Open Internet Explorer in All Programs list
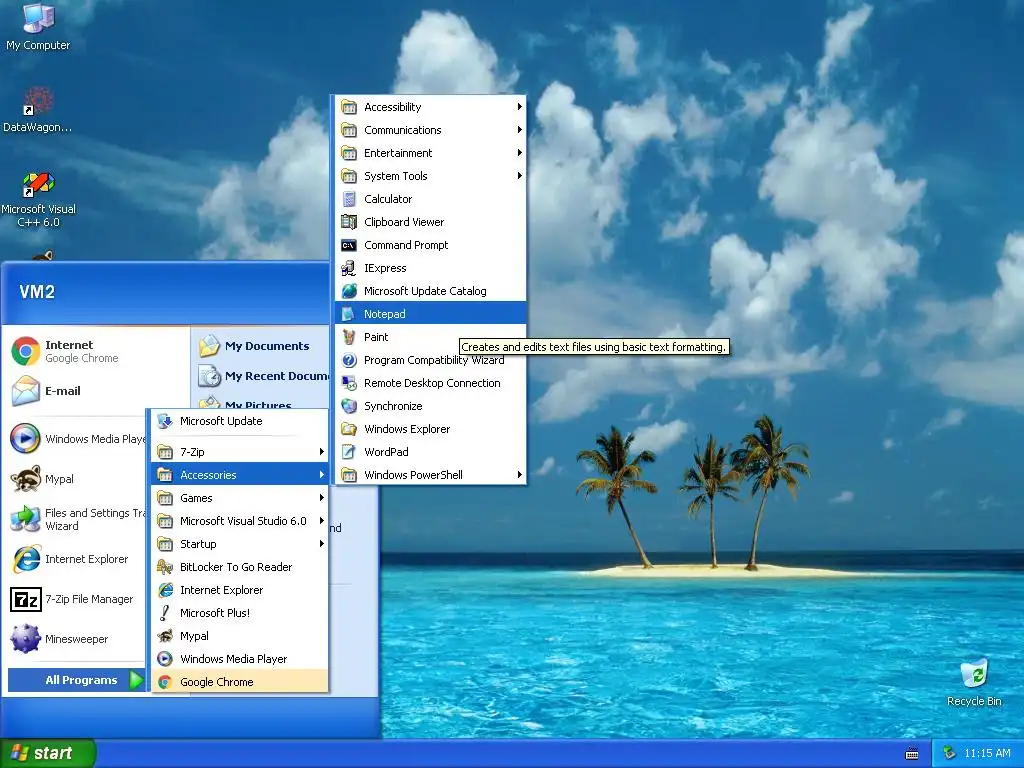Screen dimensions: 1024x768 [239, 590]
